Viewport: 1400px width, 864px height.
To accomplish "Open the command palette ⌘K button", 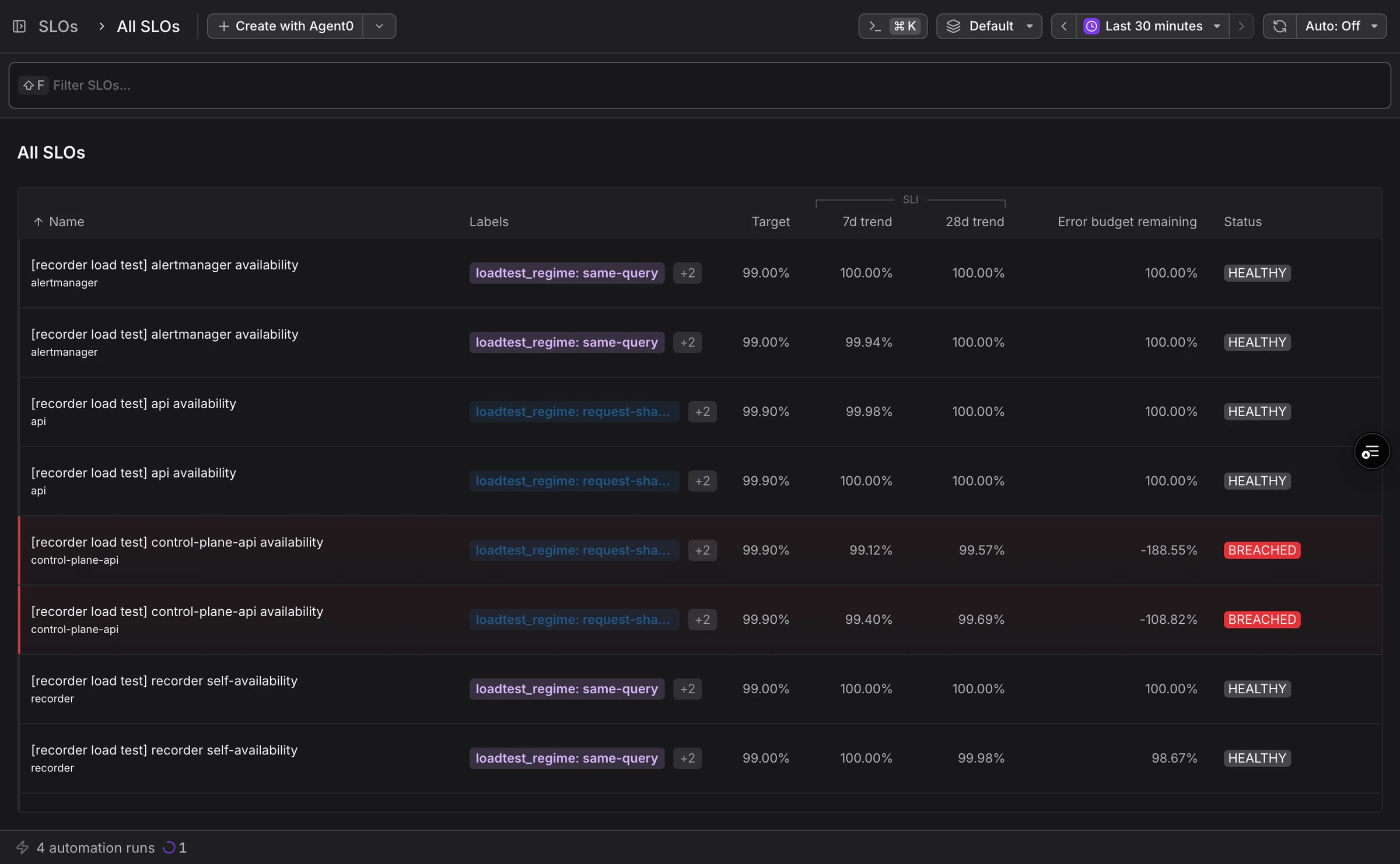I will pos(892,26).
